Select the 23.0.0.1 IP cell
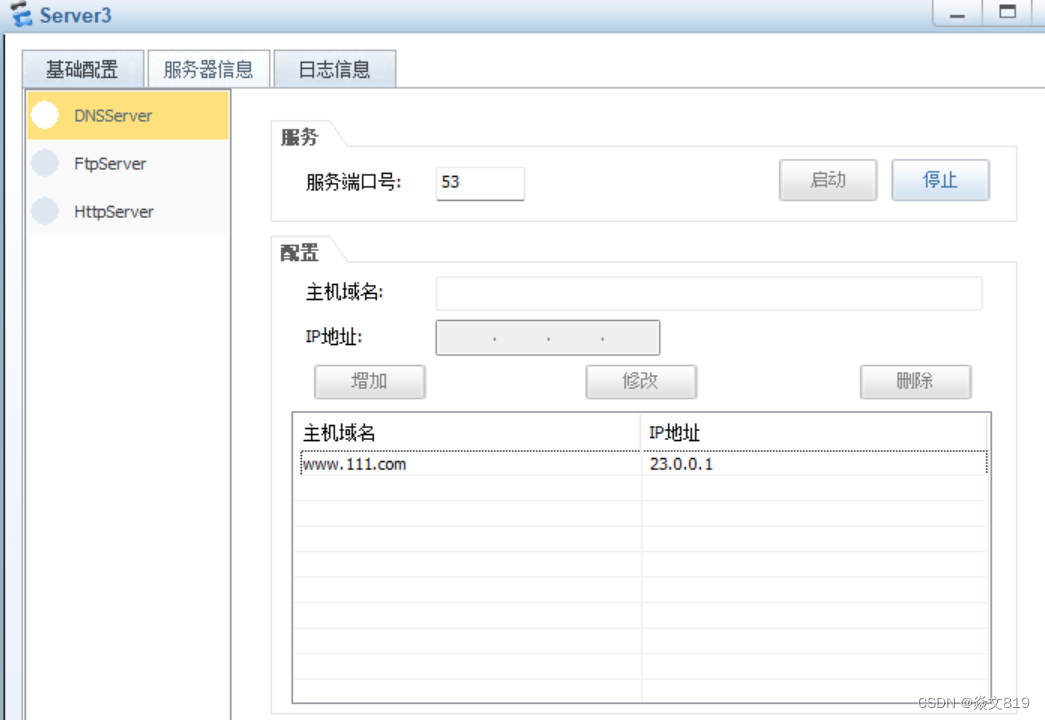 click(814, 463)
